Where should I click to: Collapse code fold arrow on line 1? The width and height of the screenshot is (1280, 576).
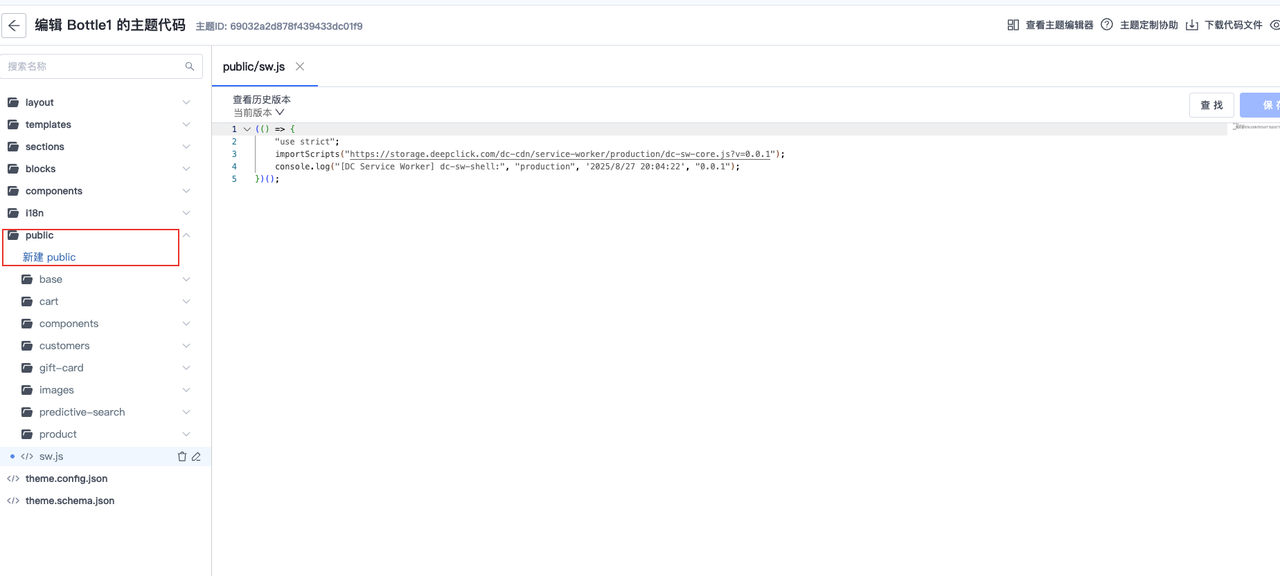247,129
